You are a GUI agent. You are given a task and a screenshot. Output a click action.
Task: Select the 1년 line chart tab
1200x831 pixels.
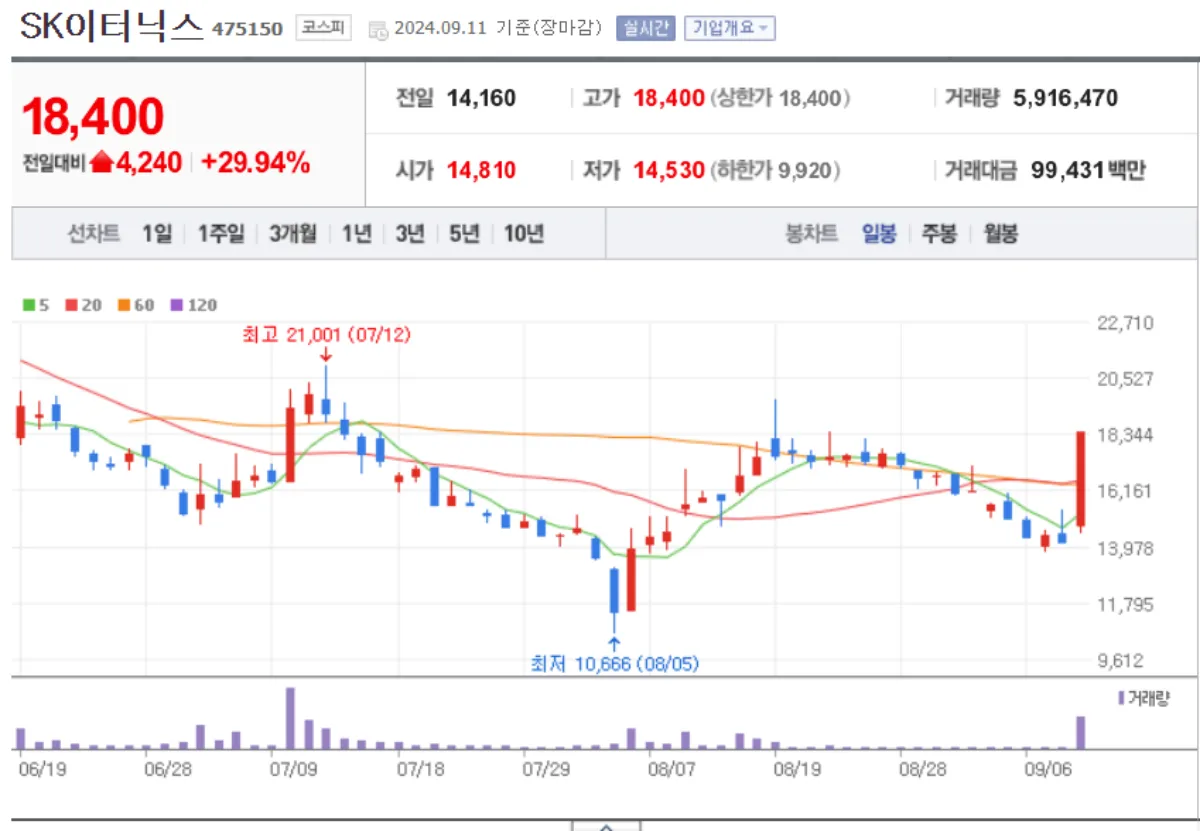tap(356, 234)
